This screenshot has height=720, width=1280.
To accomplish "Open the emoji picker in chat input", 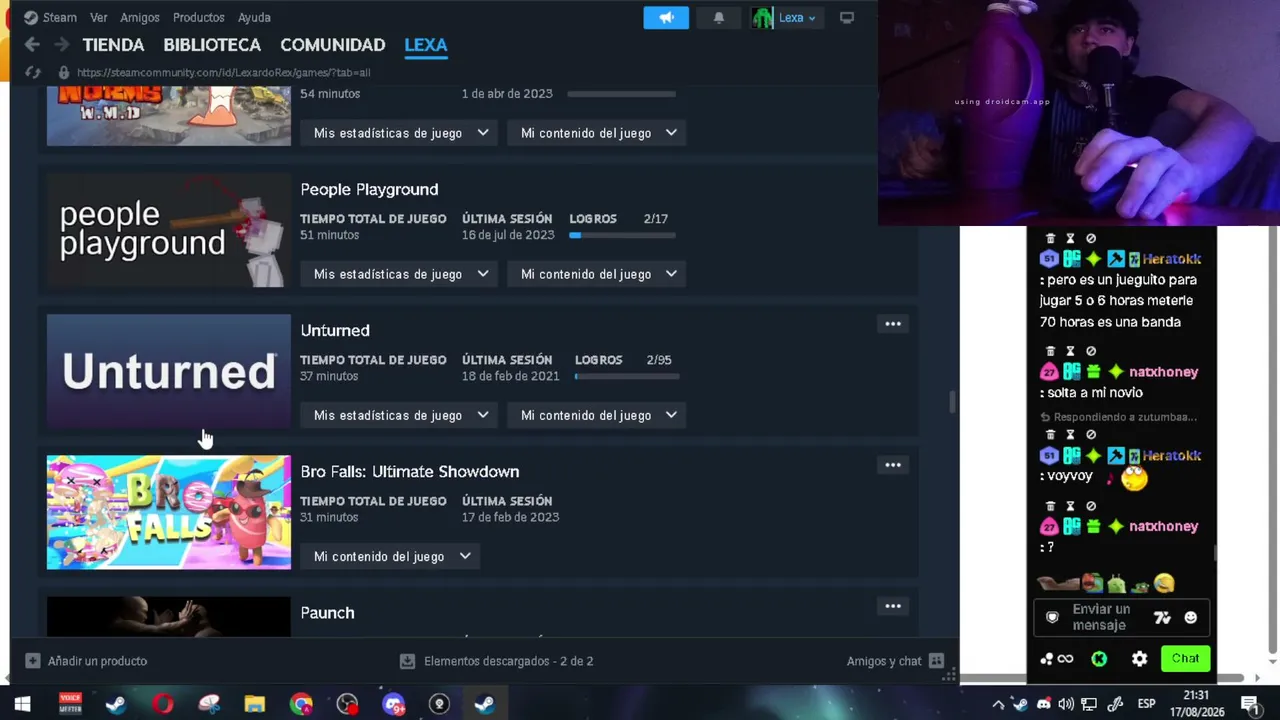I will [1190, 618].
